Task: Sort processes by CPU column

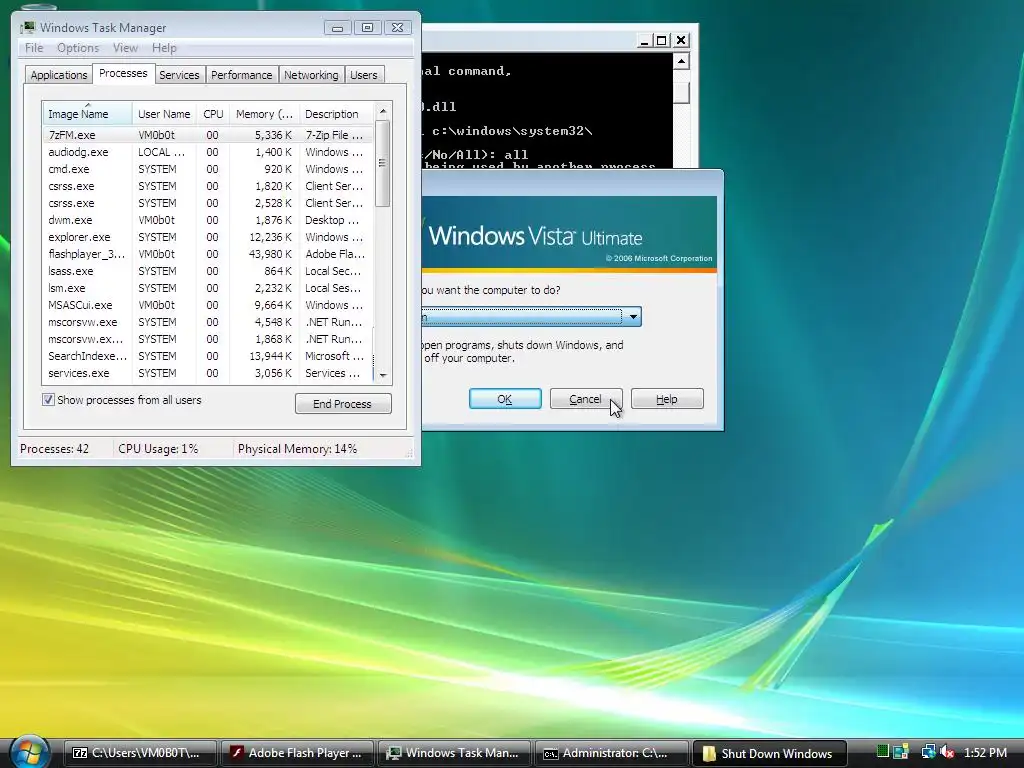Action: click(x=213, y=114)
